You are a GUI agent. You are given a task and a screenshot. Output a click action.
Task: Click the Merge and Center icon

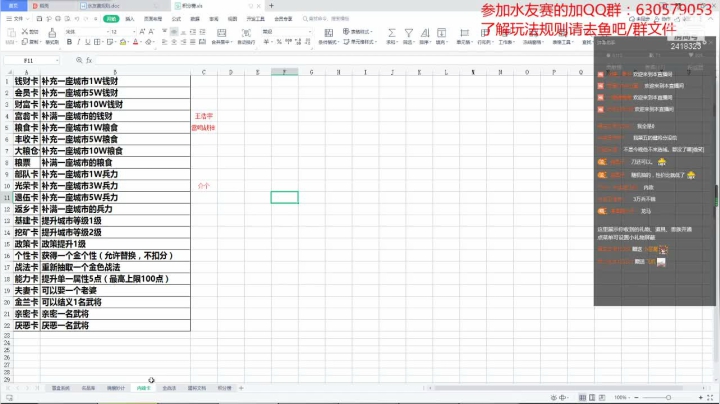(x=221, y=33)
